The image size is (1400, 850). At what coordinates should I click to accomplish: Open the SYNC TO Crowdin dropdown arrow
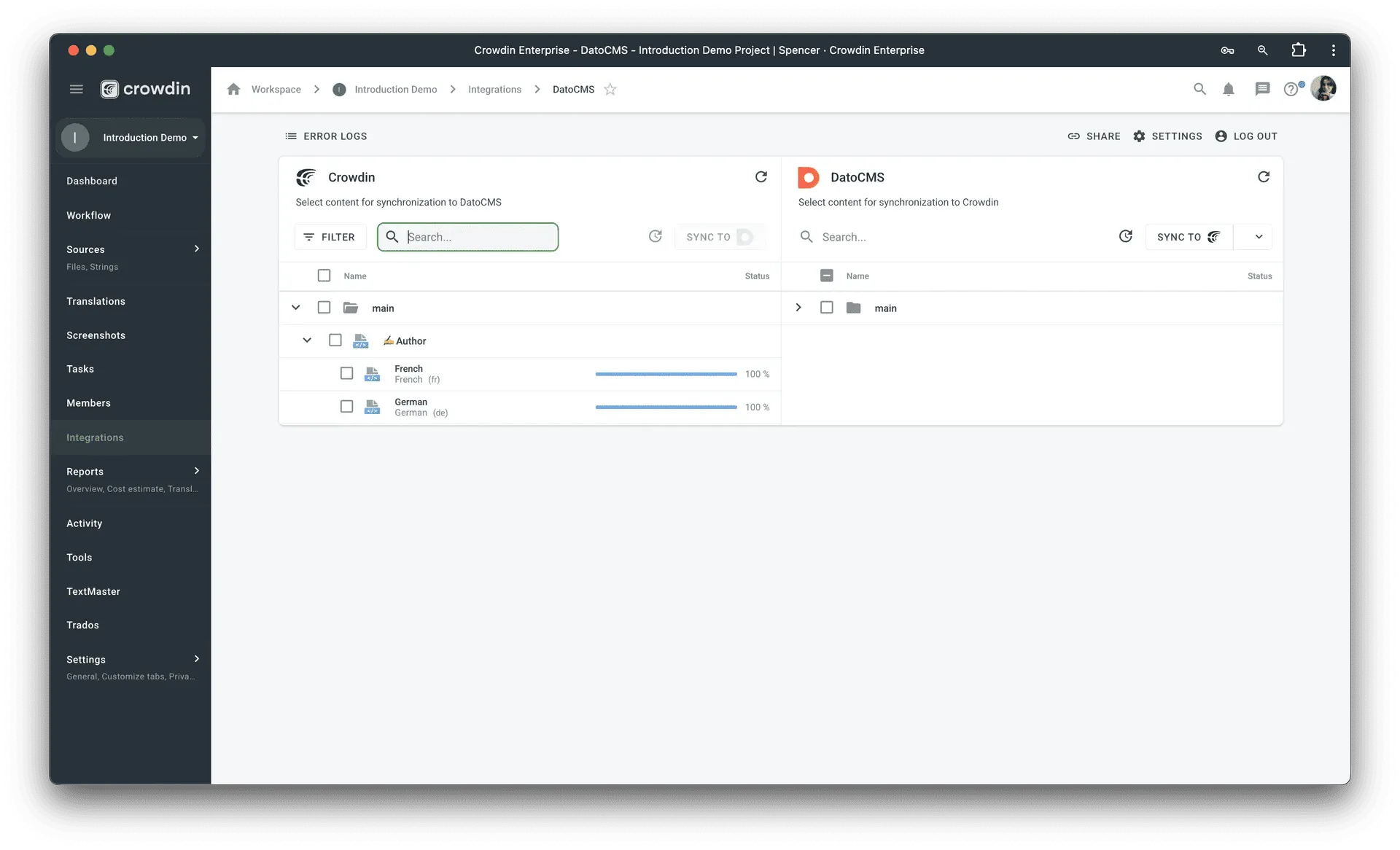click(1258, 237)
